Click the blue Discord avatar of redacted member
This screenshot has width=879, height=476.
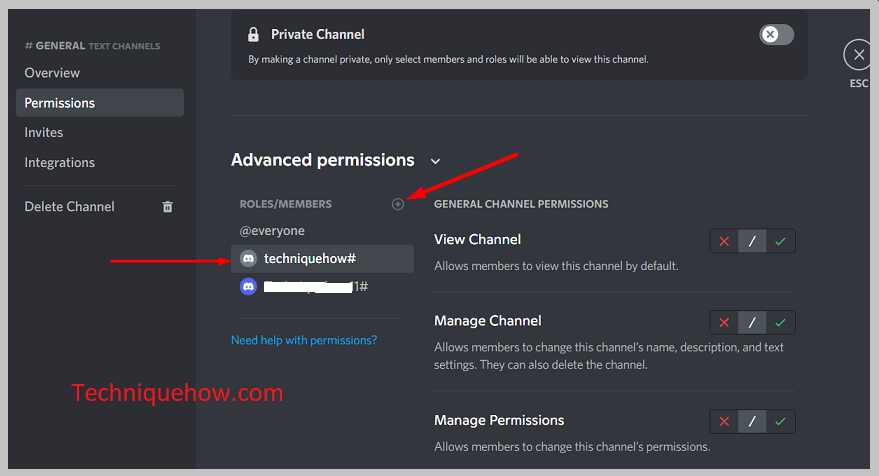[248, 286]
